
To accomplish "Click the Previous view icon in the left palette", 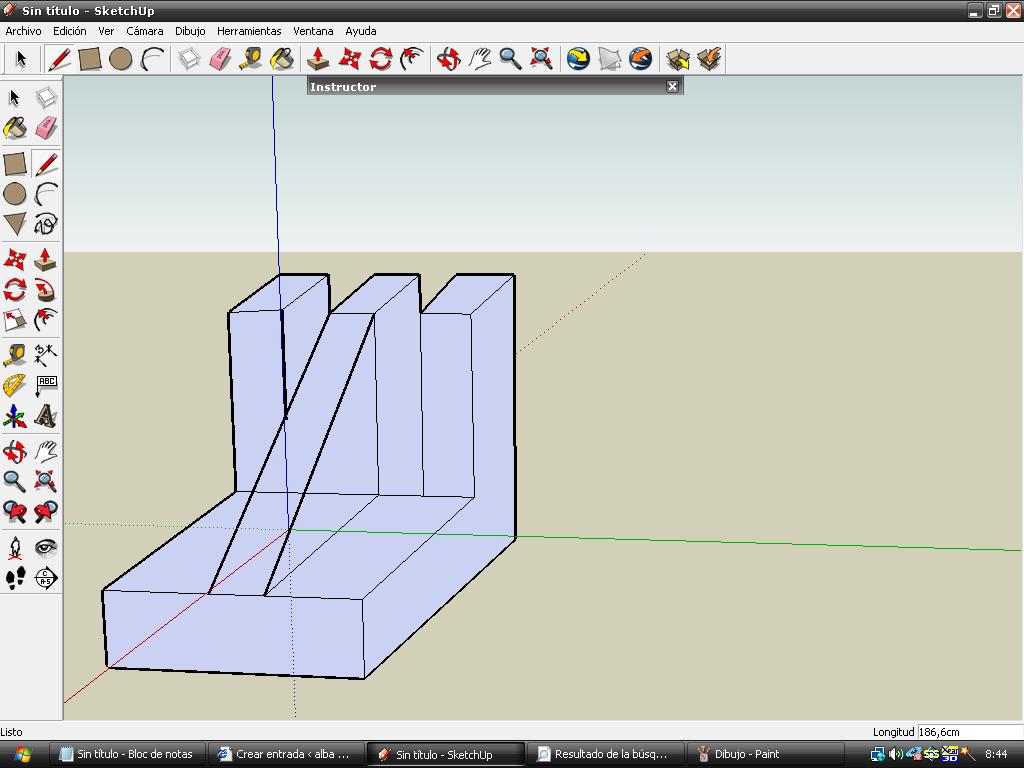I will 14,512.
